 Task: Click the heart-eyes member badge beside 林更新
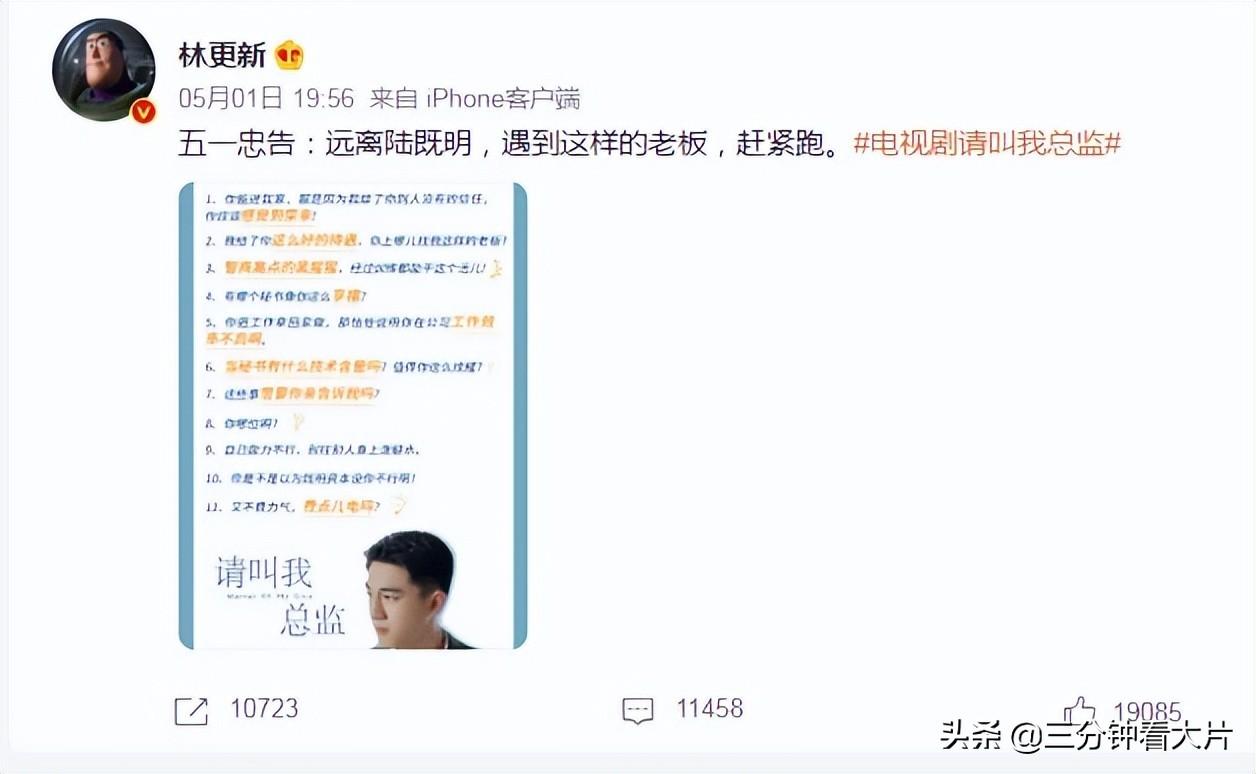tap(288, 55)
